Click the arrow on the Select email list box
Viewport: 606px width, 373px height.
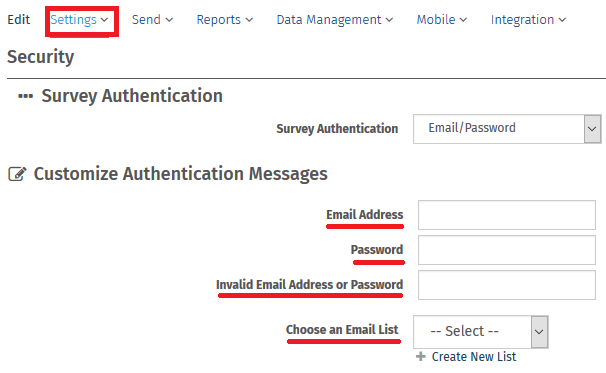pos(539,332)
